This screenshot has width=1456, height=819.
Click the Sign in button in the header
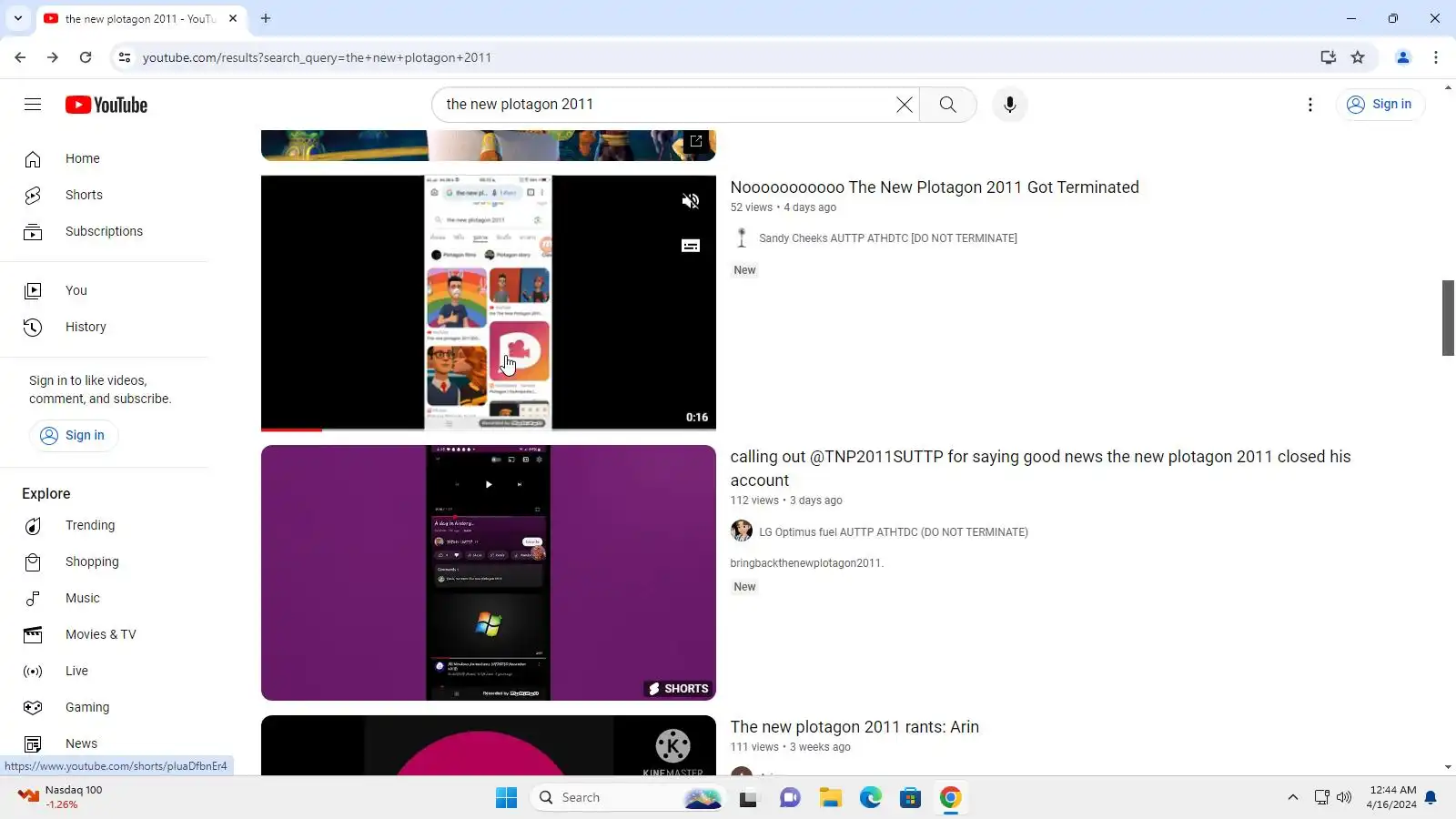[x=1380, y=105]
